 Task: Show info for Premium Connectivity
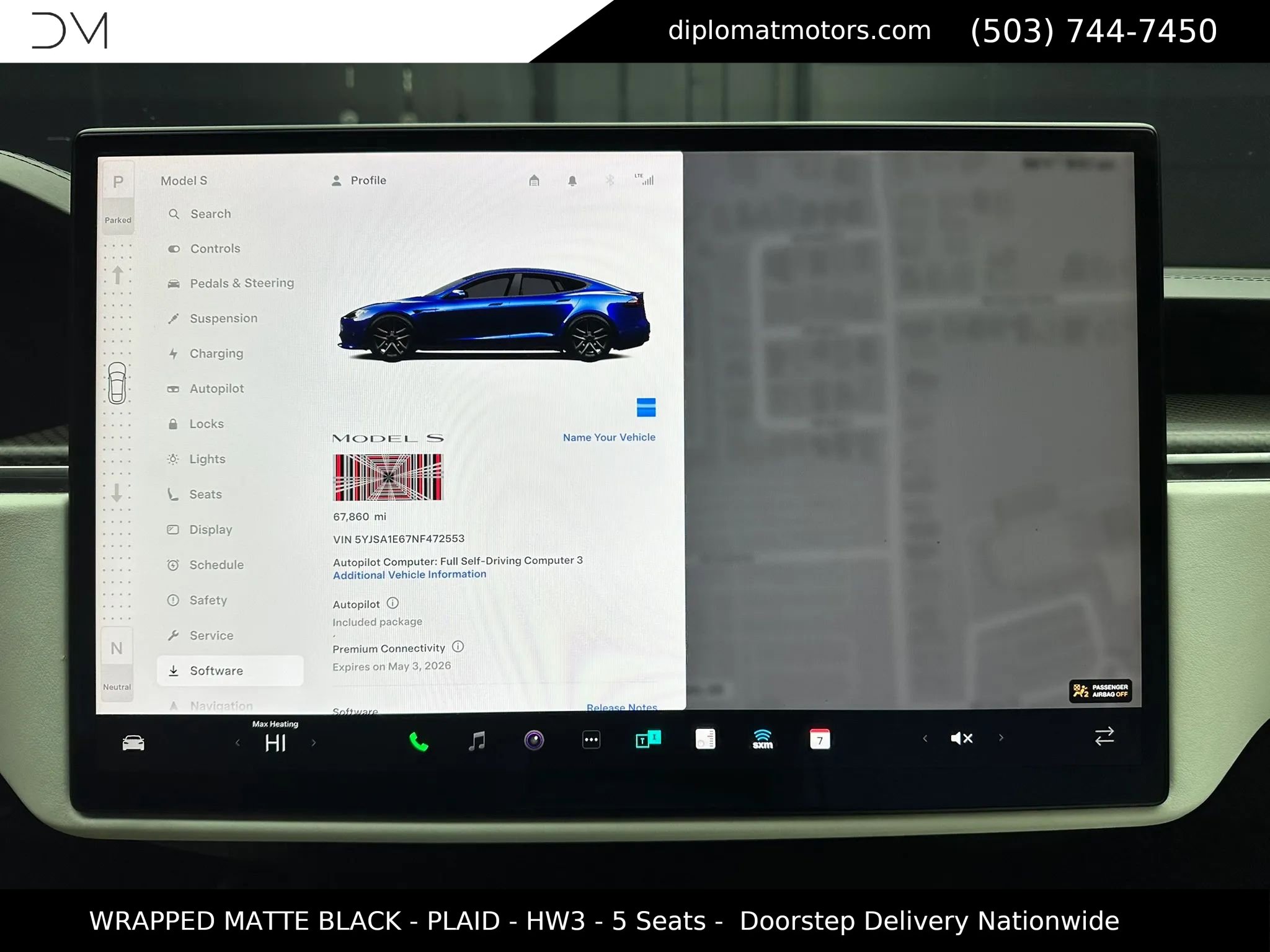(x=458, y=646)
